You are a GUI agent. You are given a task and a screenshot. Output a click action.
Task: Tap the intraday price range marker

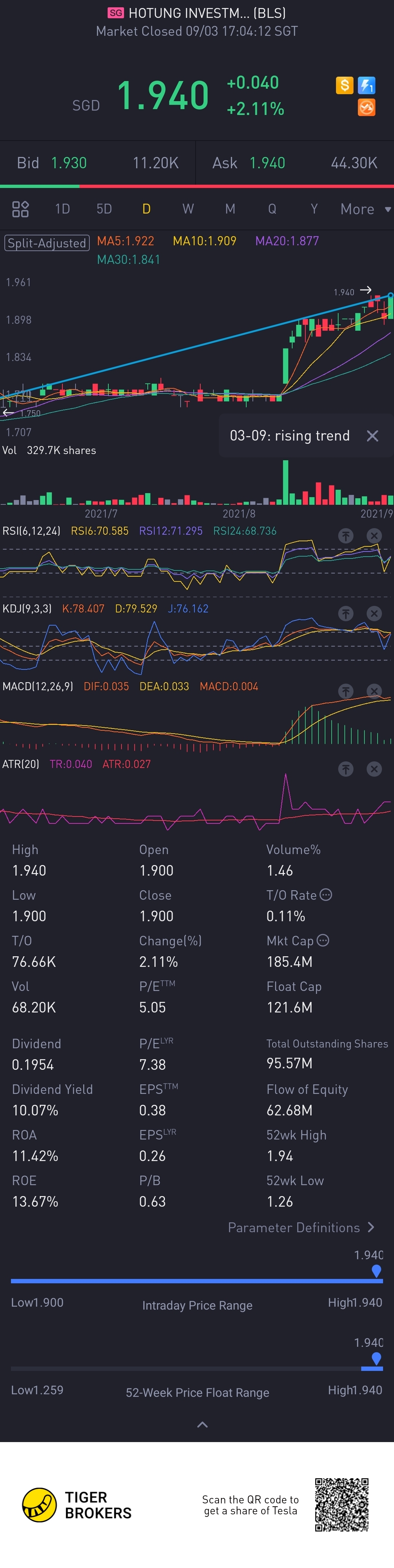click(x=376, y=1271)
